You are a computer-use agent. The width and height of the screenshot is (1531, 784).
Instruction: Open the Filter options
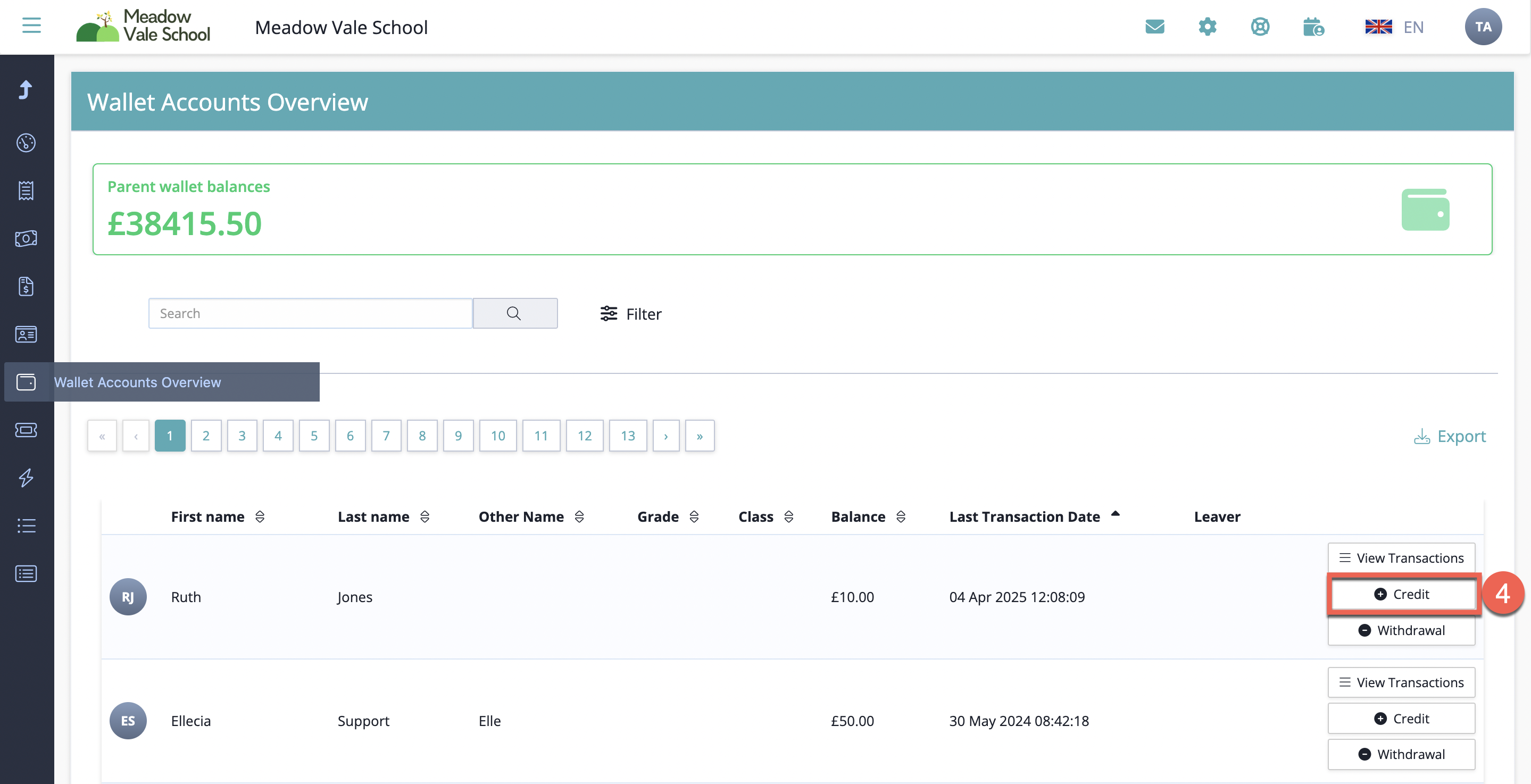[x=630, y=314]
